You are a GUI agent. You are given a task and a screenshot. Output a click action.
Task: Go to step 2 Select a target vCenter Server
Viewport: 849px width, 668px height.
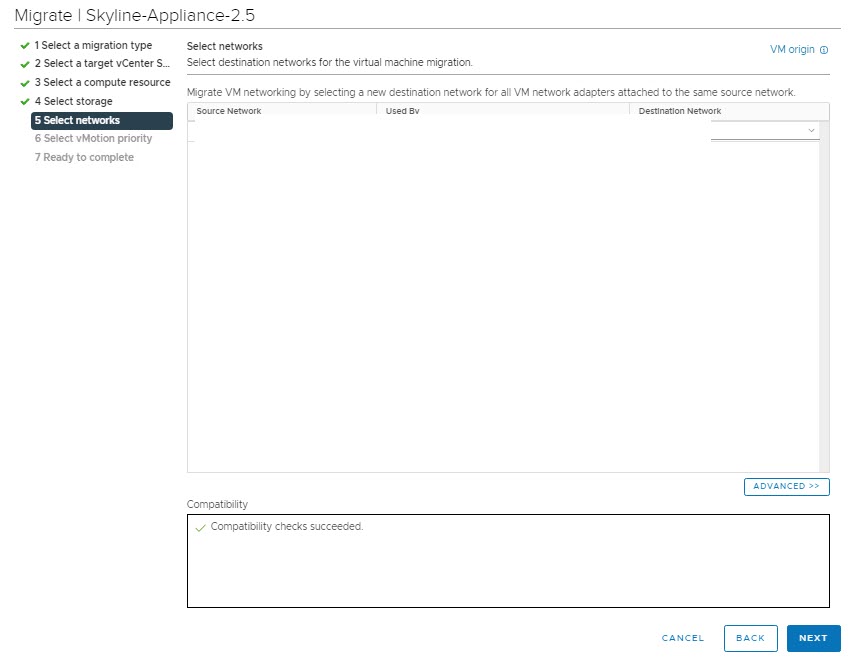[102, 64]
